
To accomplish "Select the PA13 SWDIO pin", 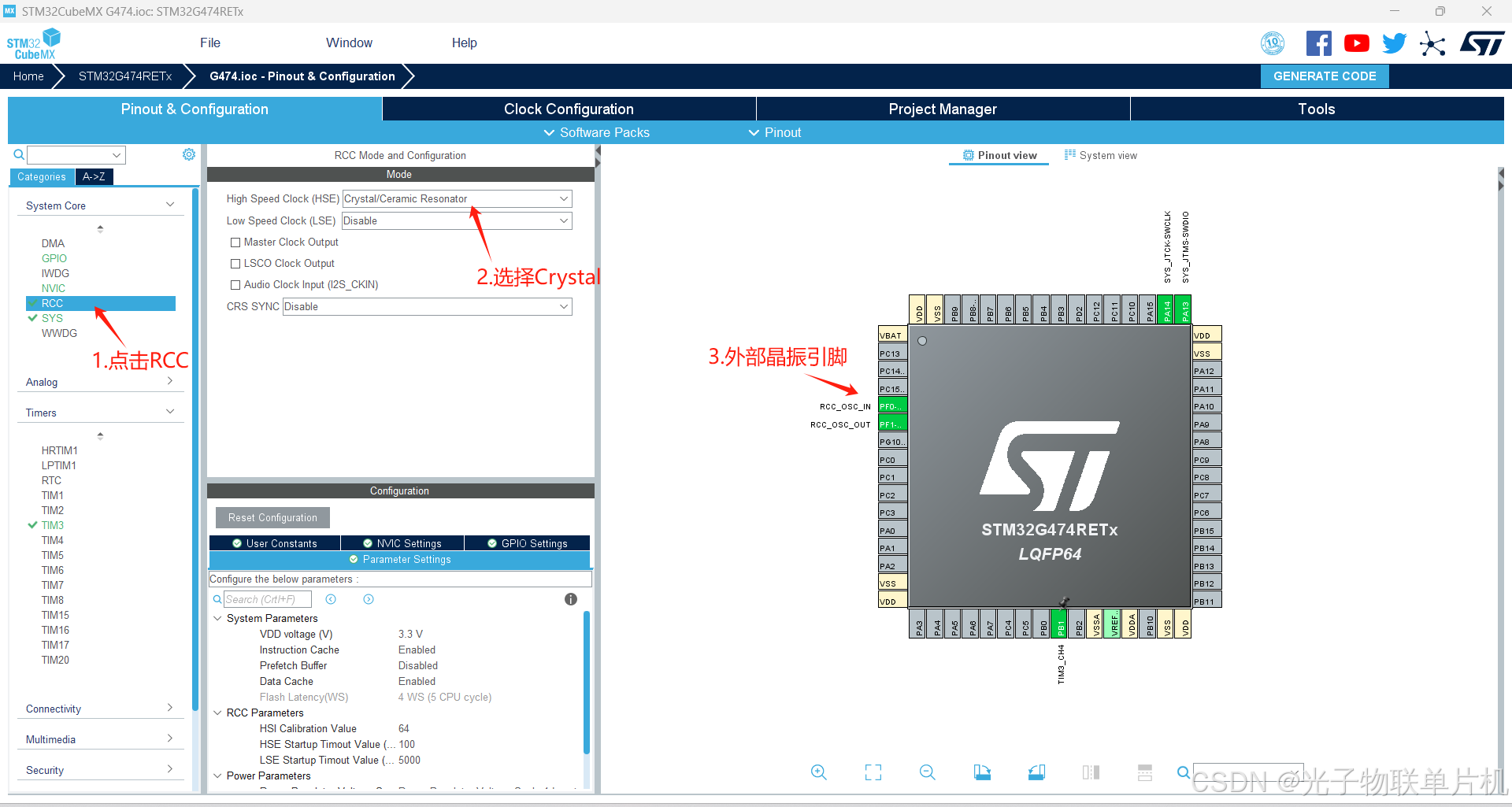I will tap(1183, 309).
